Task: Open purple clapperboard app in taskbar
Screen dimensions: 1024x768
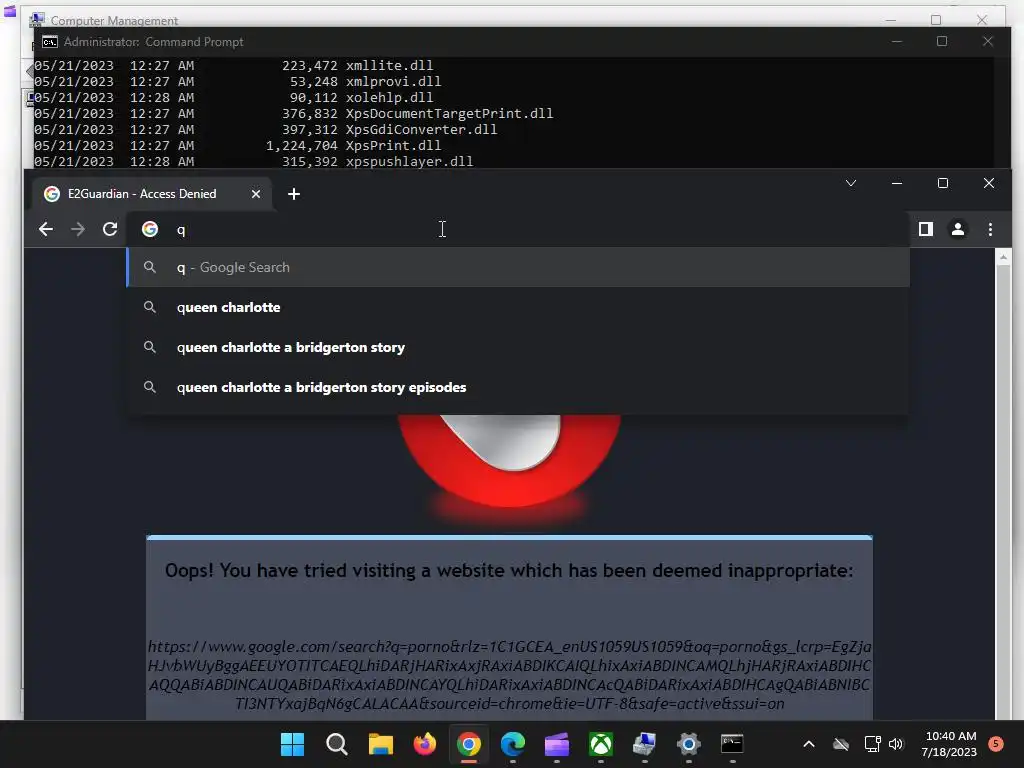Action: 557,744
